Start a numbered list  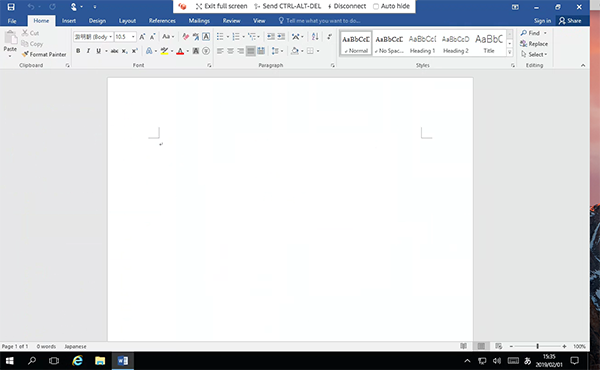pos(236,37)
